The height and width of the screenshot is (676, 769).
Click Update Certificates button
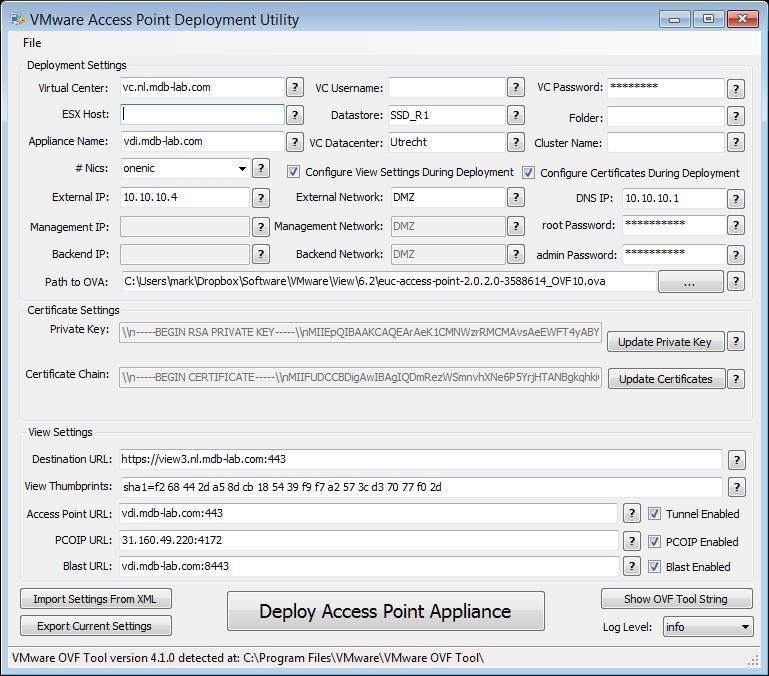tap(666, 379)
